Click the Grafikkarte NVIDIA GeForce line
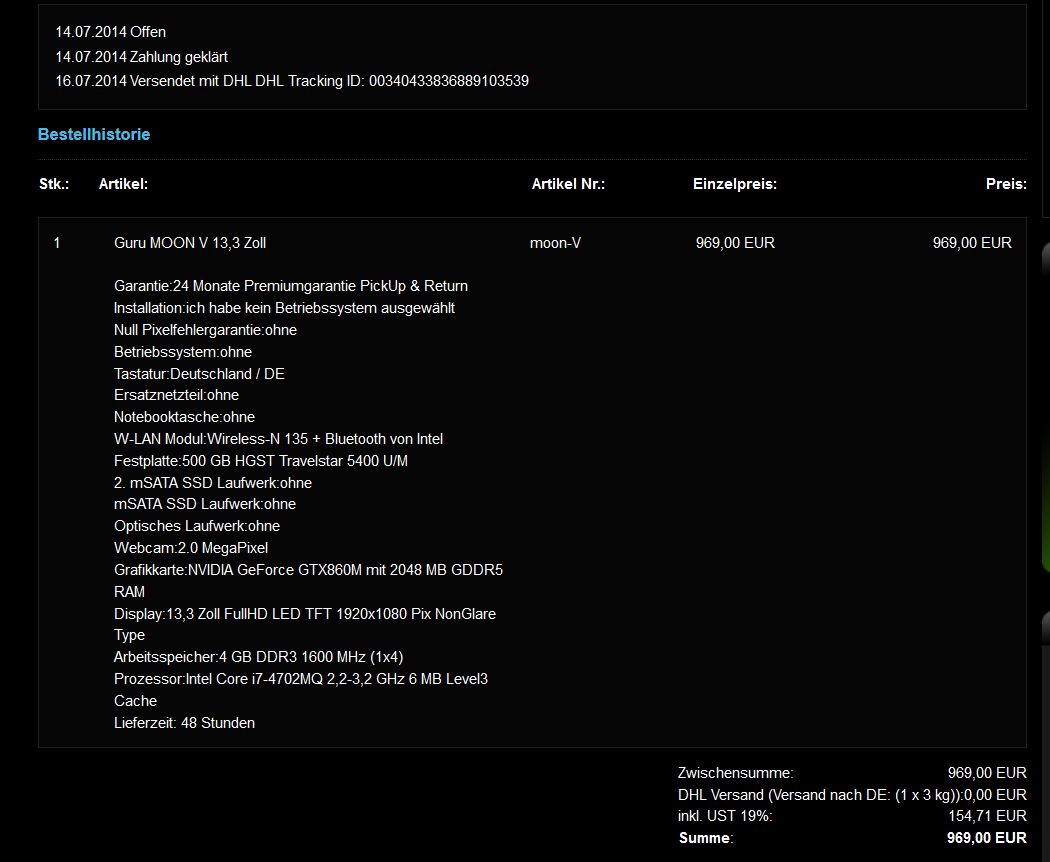 coord(308,570)
